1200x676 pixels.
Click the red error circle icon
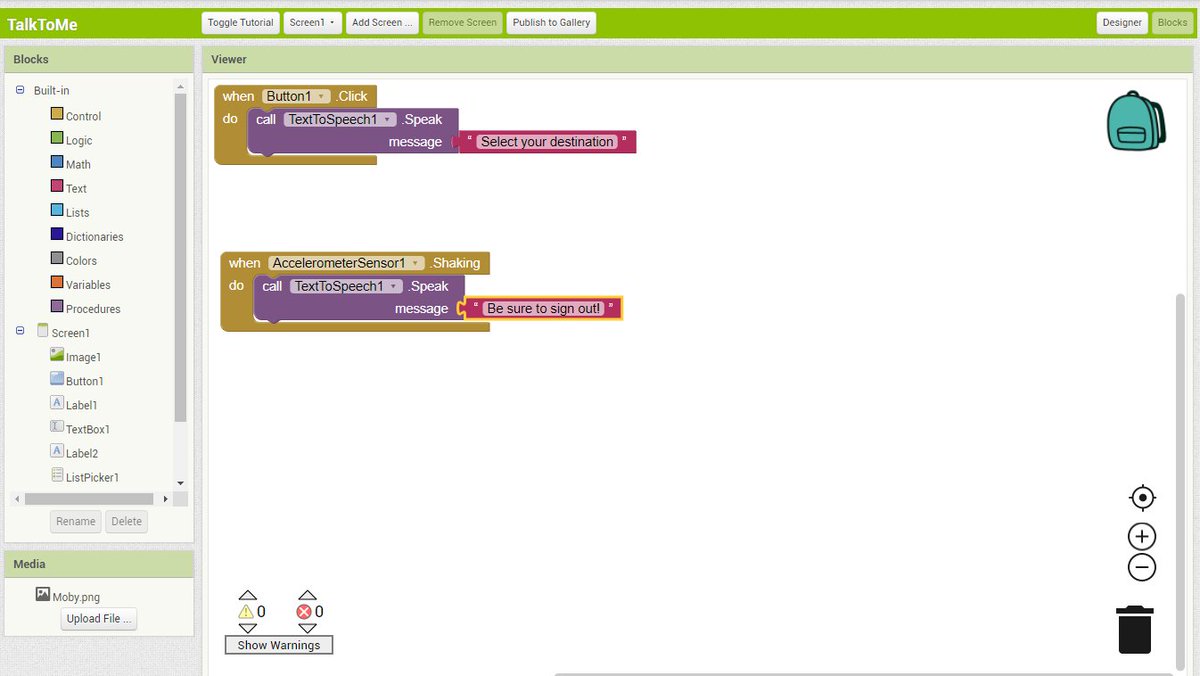[x=304, y=612]
